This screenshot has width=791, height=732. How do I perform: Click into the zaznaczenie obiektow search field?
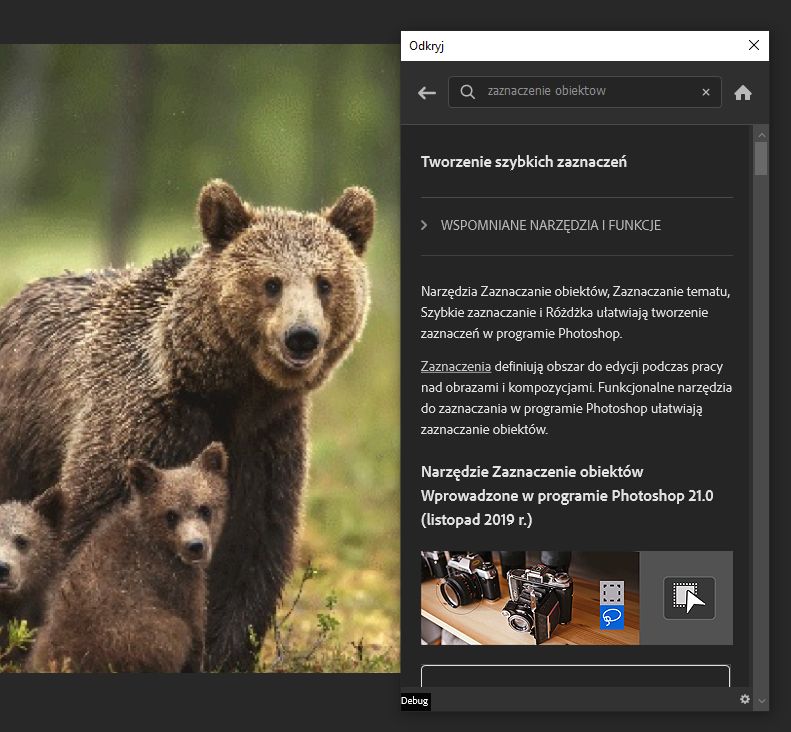(x=585, y=92)
